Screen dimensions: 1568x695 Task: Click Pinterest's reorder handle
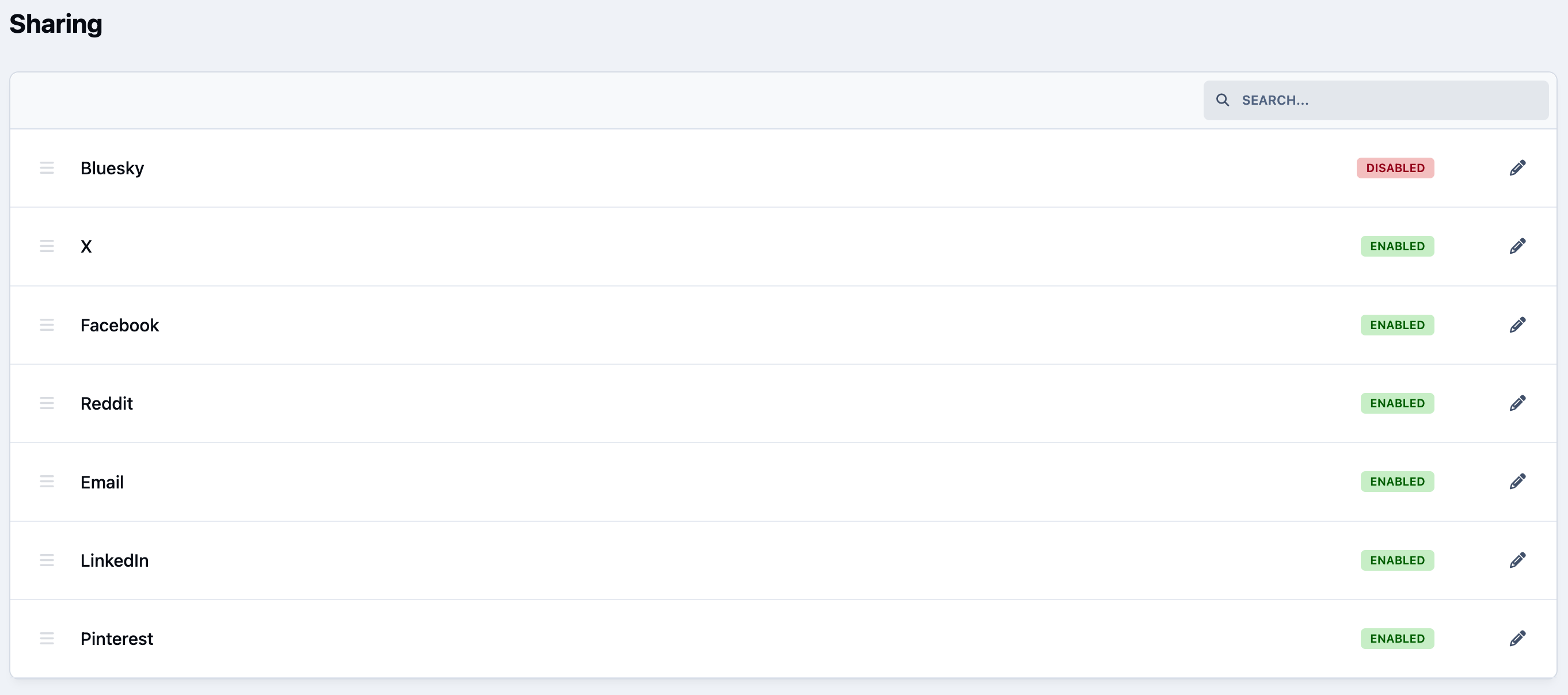click(47, 639)
